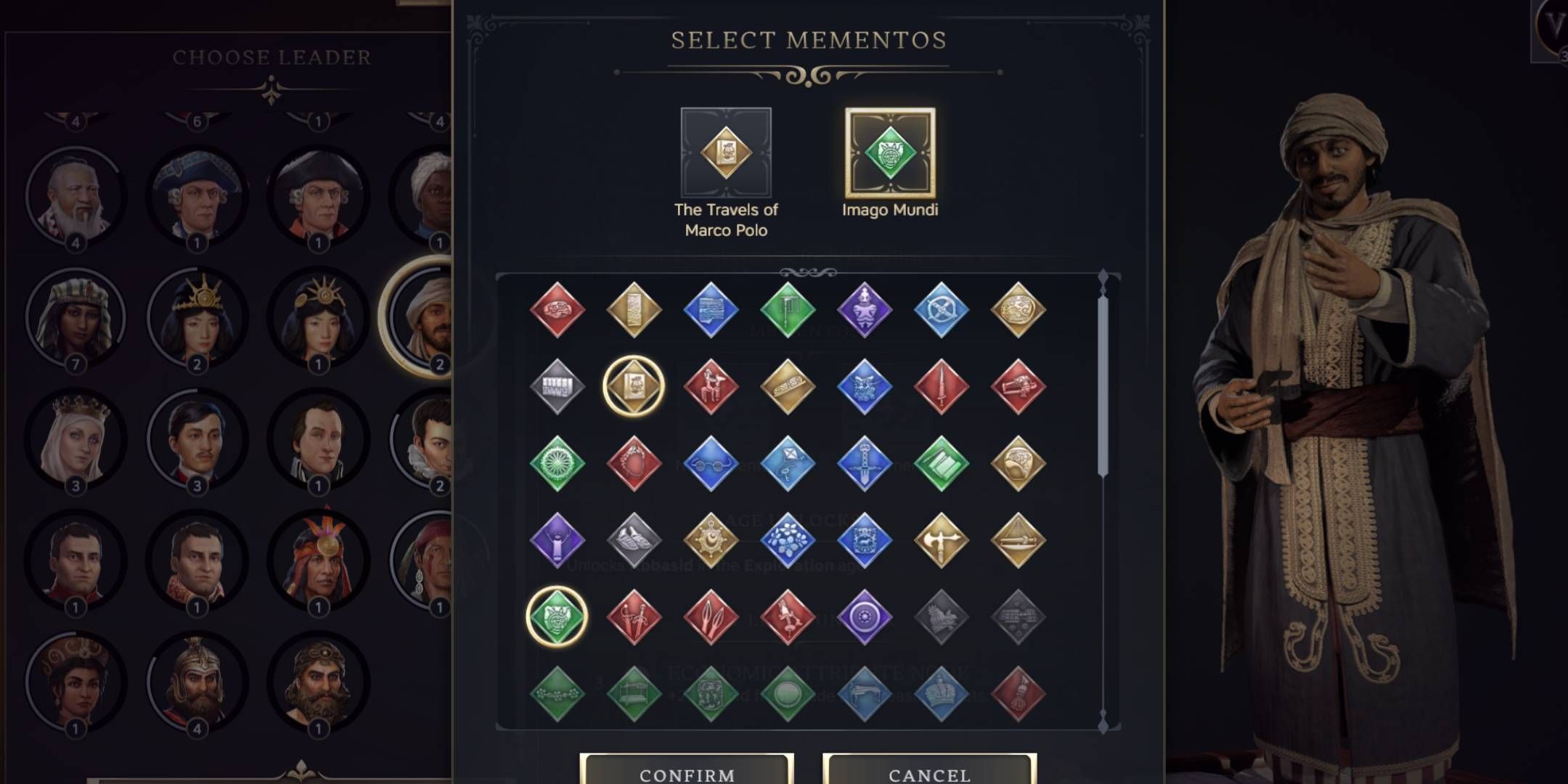
Task: Pick the gold axe memento
Action: point(941,541)
